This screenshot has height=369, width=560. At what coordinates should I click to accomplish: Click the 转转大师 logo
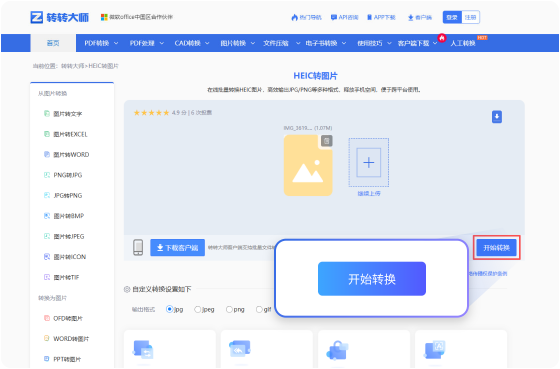coord(60,17)
